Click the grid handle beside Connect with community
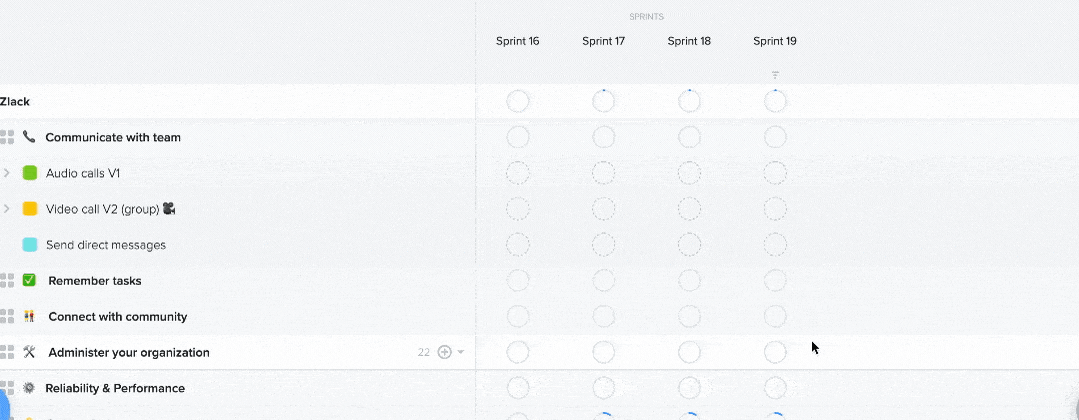Image resolution: width=1079 pixels, height=420 pixels. click(x=7, y=316)
